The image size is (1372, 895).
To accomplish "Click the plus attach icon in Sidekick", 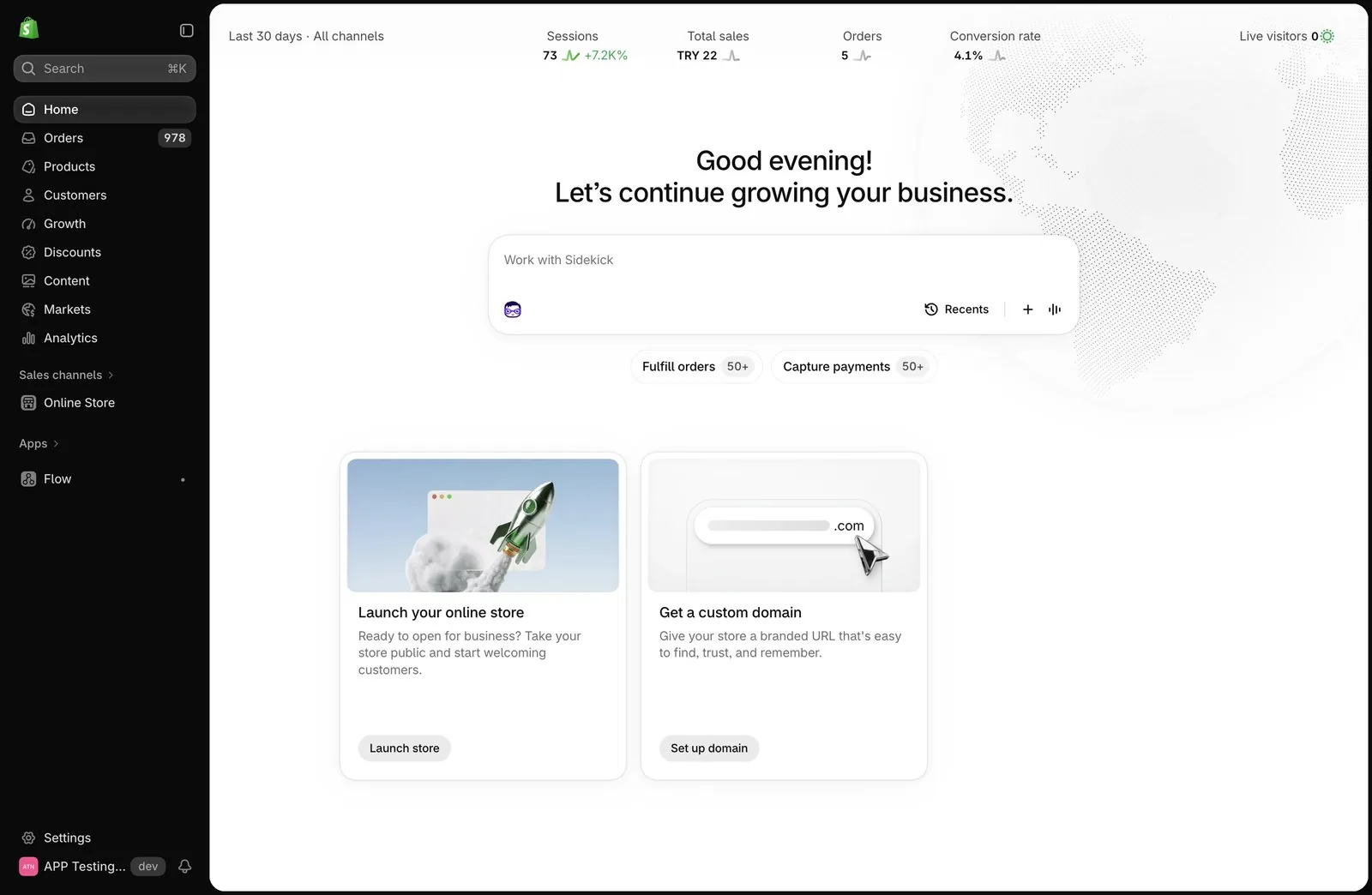I will click(x=1027, y=309).
